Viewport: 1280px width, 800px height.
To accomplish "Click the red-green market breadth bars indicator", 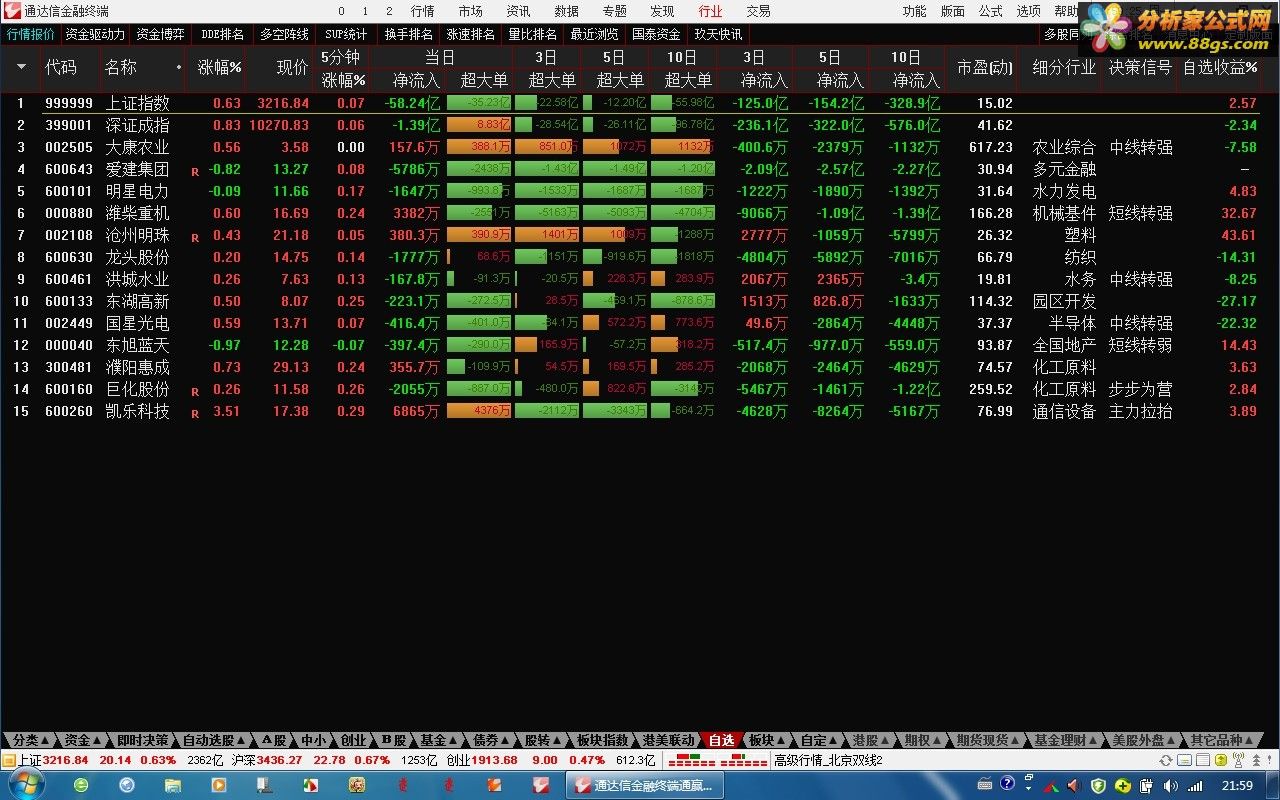I will click(x=717, y=761).
